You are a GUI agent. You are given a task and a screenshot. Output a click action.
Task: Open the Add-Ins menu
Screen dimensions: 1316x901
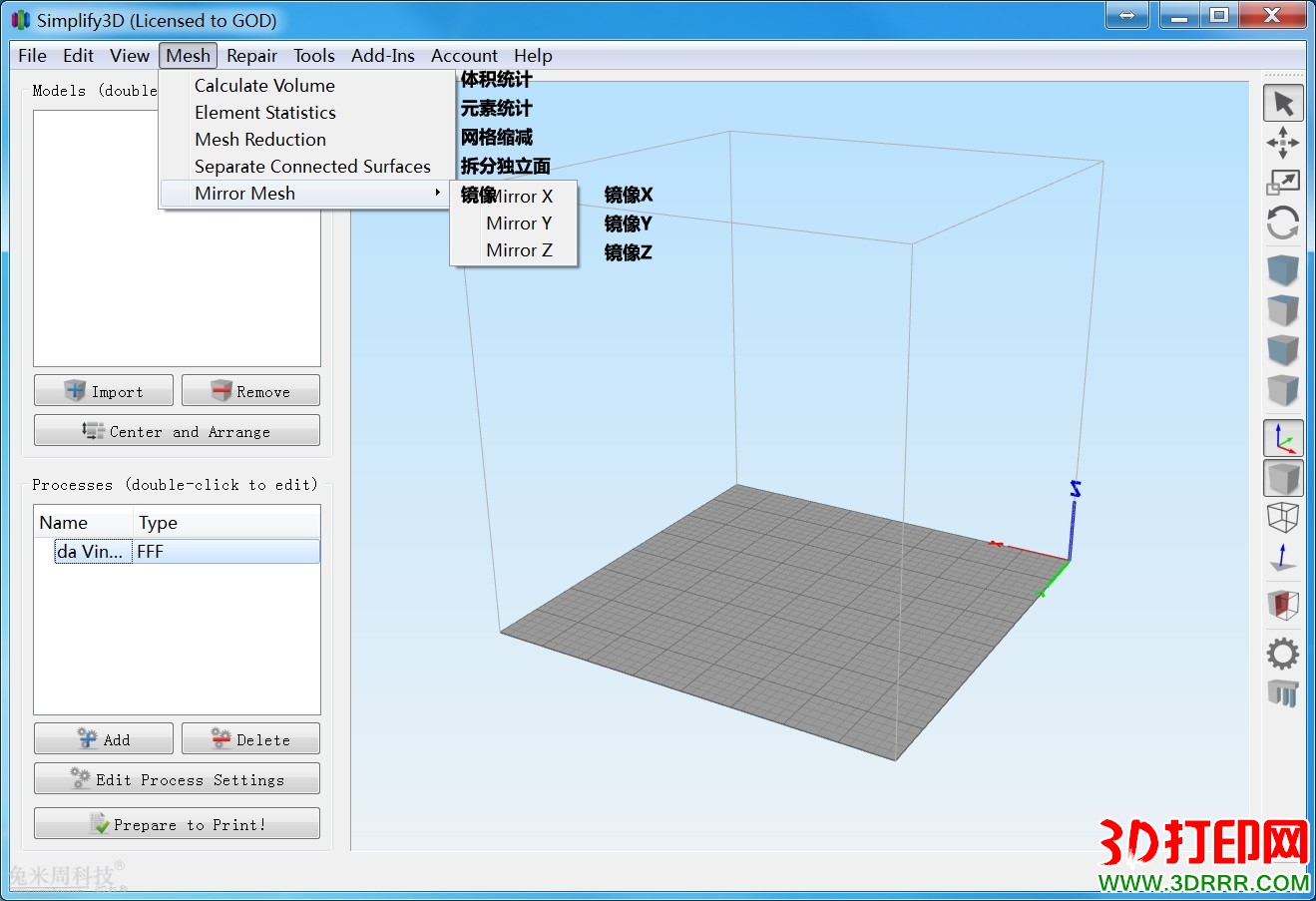383,56
